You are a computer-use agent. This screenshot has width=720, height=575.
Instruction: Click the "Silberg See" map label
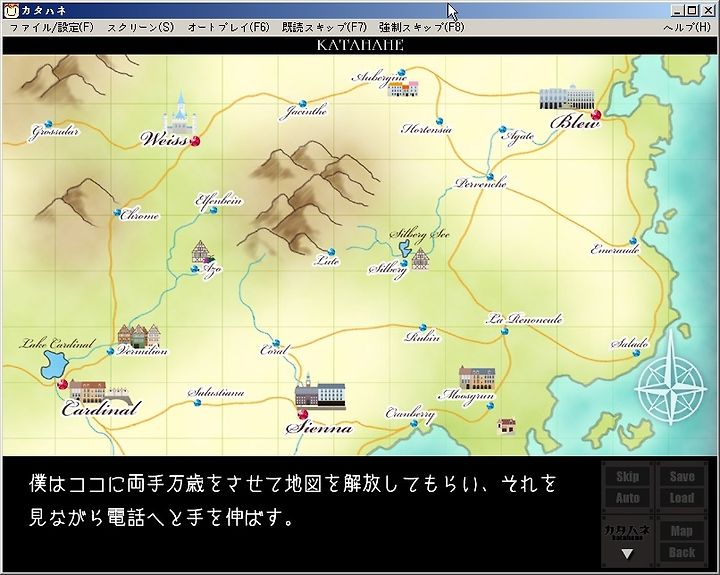(x=419, y=235)
